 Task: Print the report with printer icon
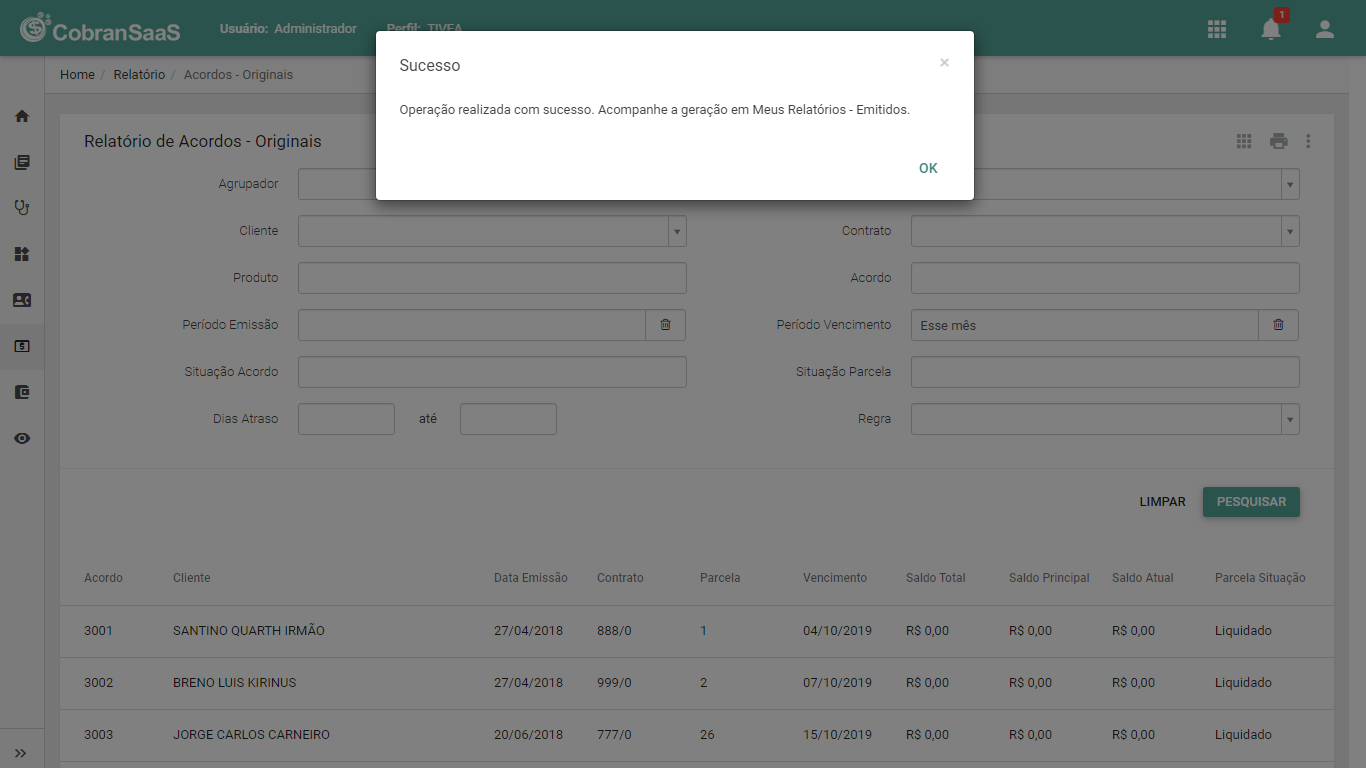click(1279, 141)
